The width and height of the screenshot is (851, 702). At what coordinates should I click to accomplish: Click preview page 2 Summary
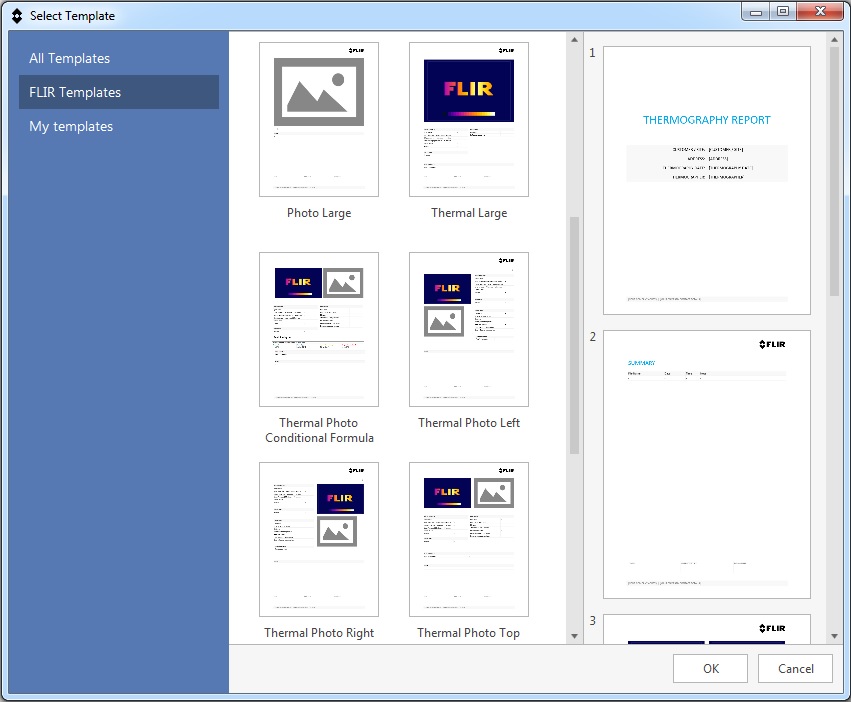707,464
